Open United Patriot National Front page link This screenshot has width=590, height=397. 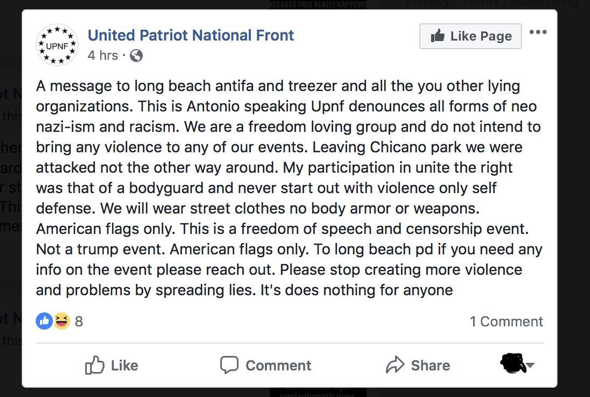click(191, 35)
